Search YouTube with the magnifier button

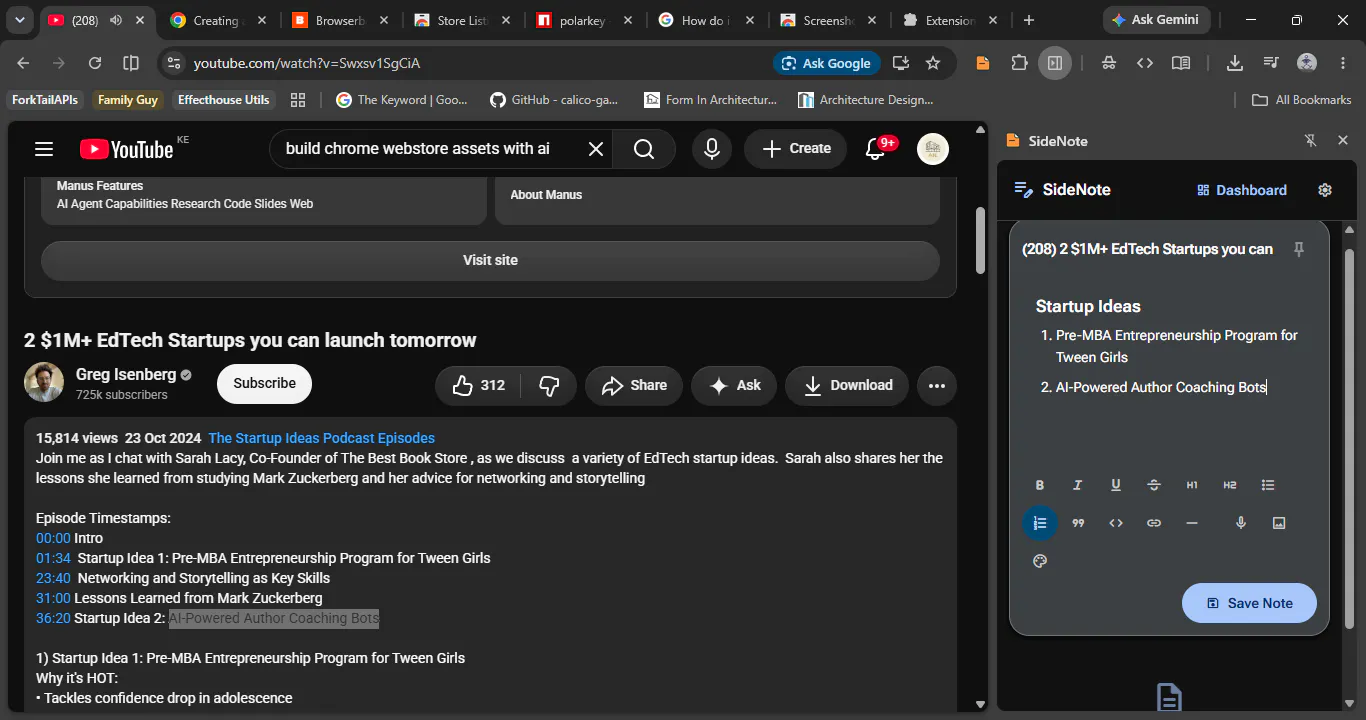coord(644,149)
